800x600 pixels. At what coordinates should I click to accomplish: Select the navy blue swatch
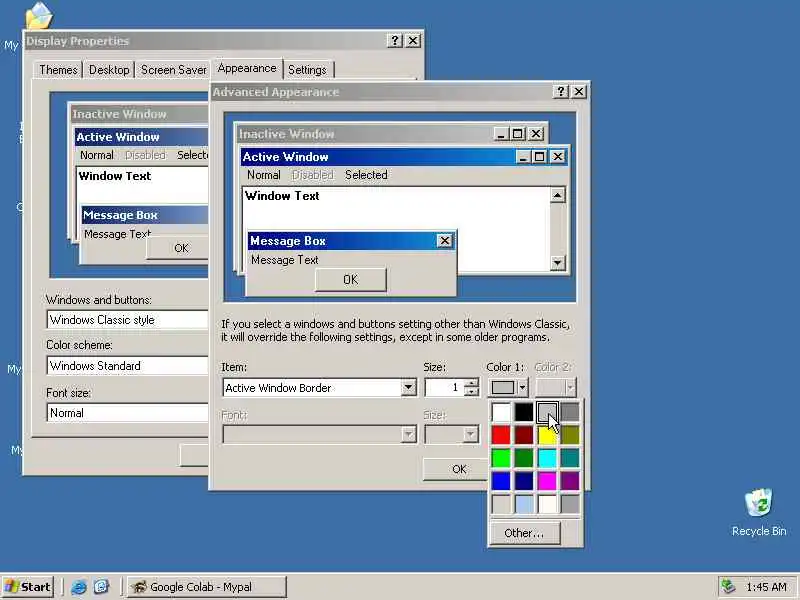pos(523,481)
